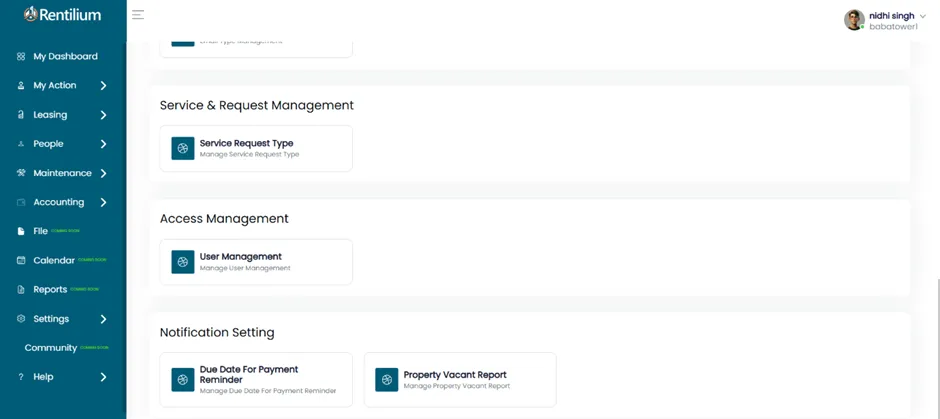Toggle the hamburger sidebar menu icon

[x=138, y=15]
